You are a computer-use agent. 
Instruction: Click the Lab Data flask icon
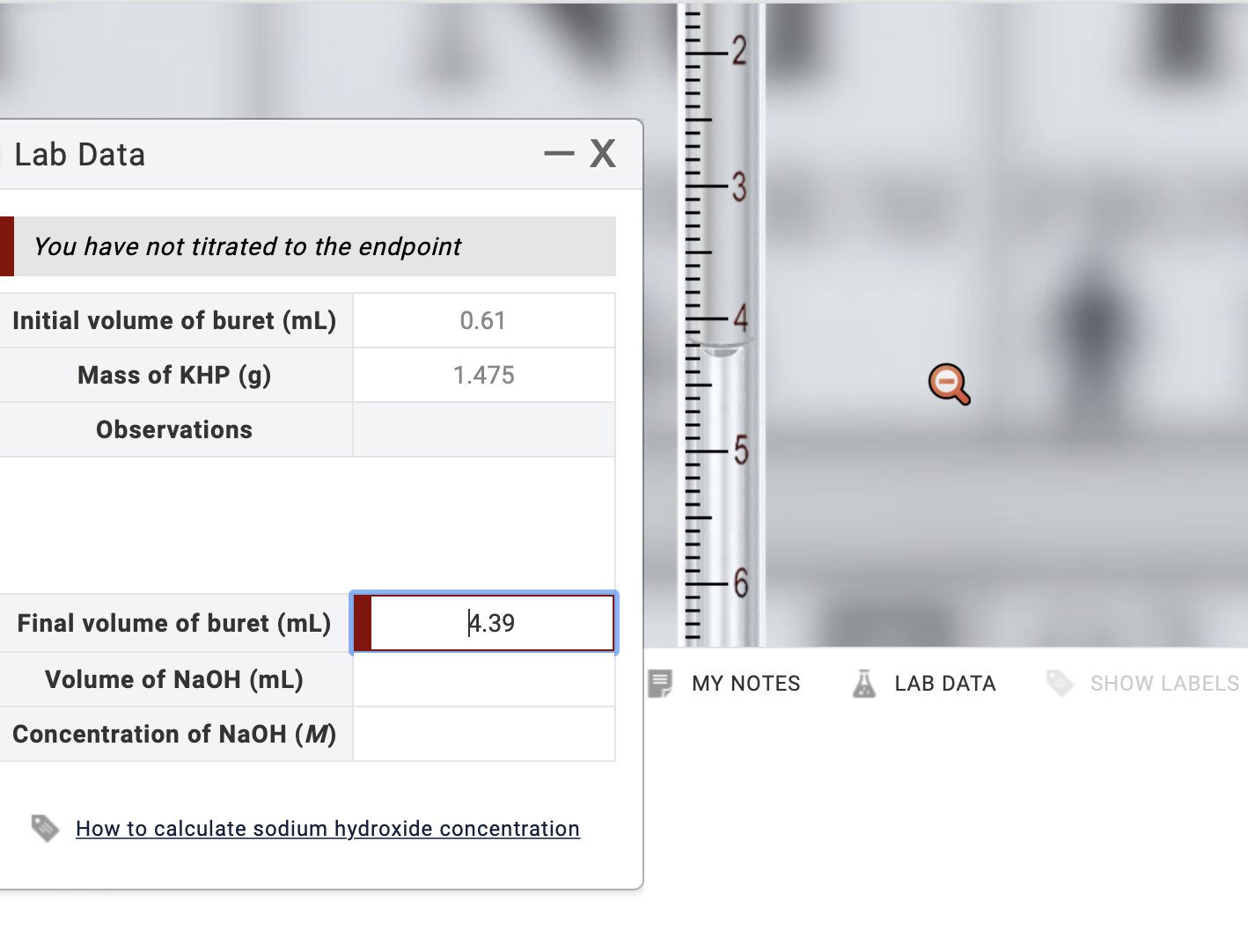[x=865, y=683]
